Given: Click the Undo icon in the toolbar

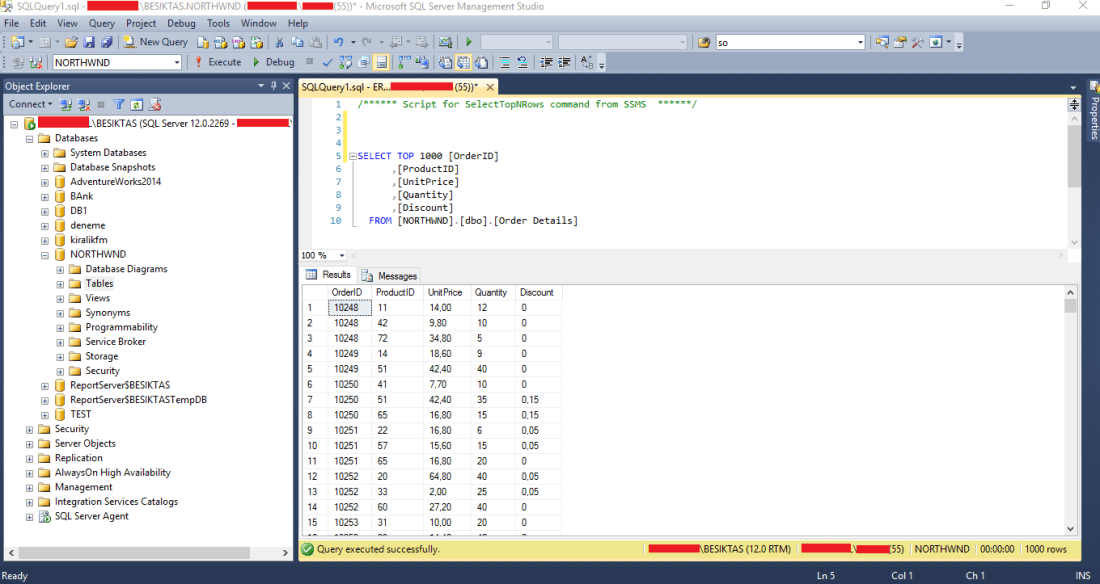Looking at the screenshot, I should (338, 42).
